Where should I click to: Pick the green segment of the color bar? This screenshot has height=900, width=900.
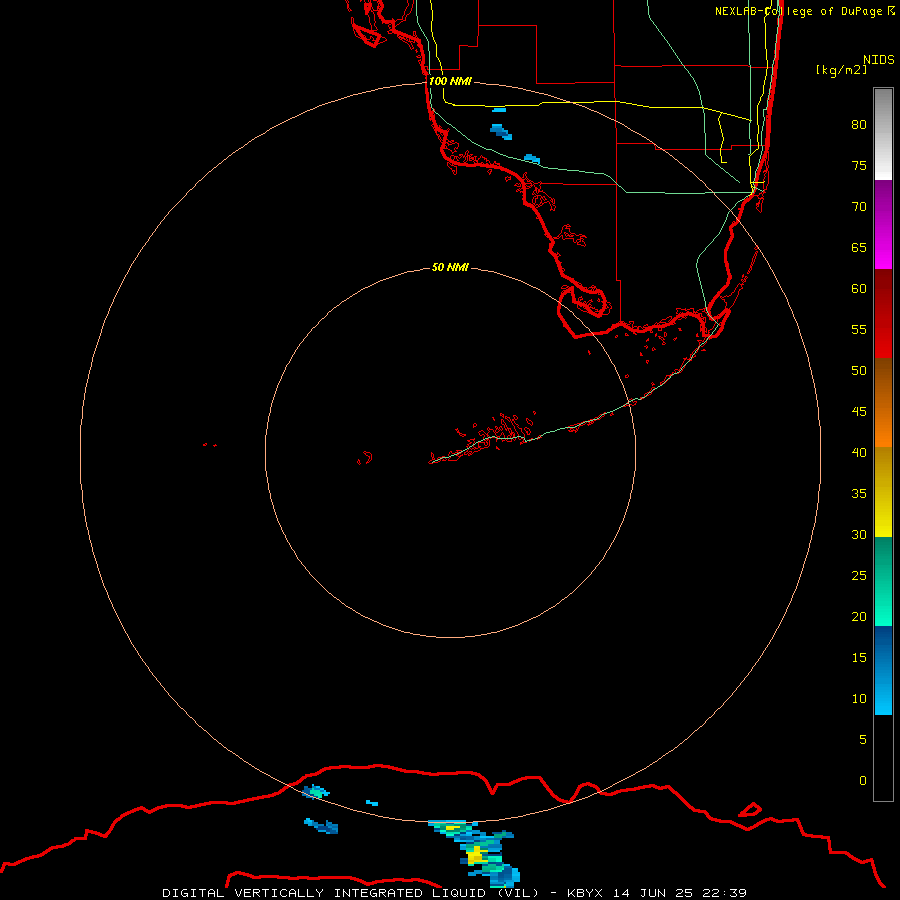[x=883, y=581]
